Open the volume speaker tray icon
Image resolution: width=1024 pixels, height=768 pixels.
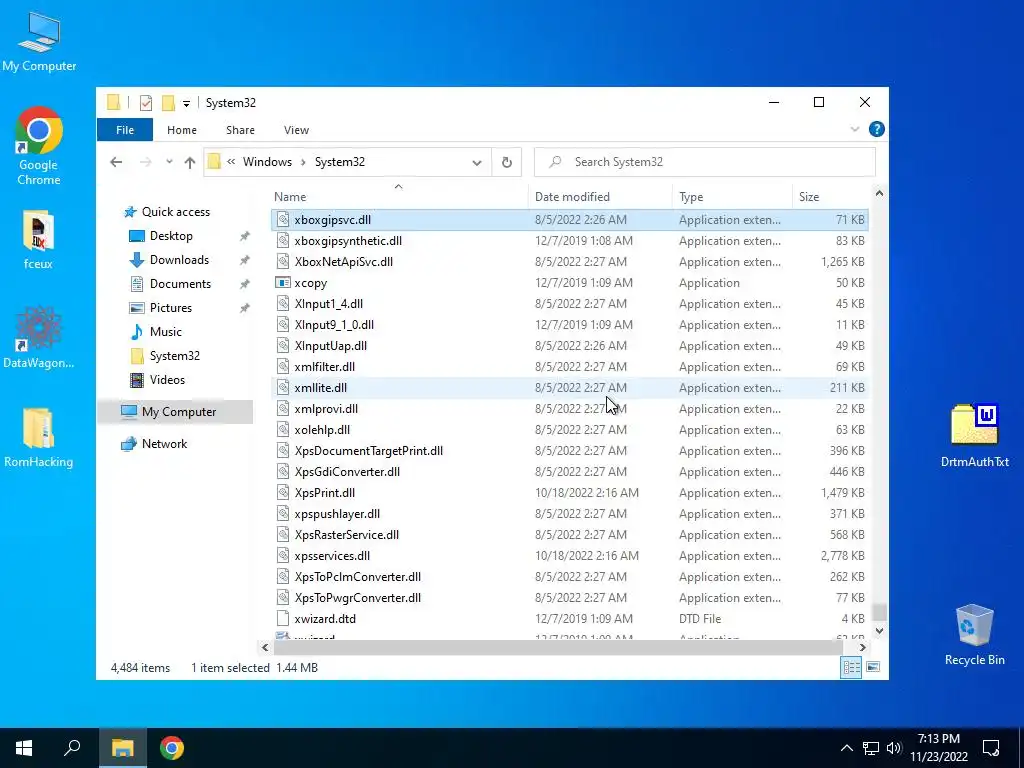(894, 748)
